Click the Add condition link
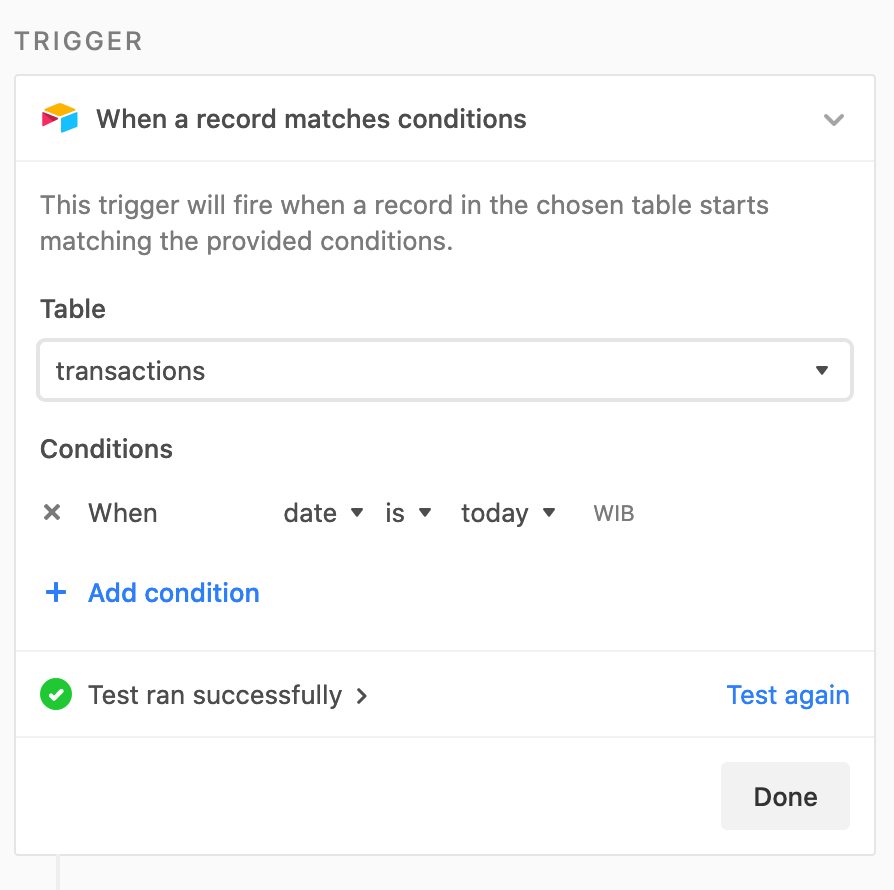The image size is (894, 890). tap(174, 593)
